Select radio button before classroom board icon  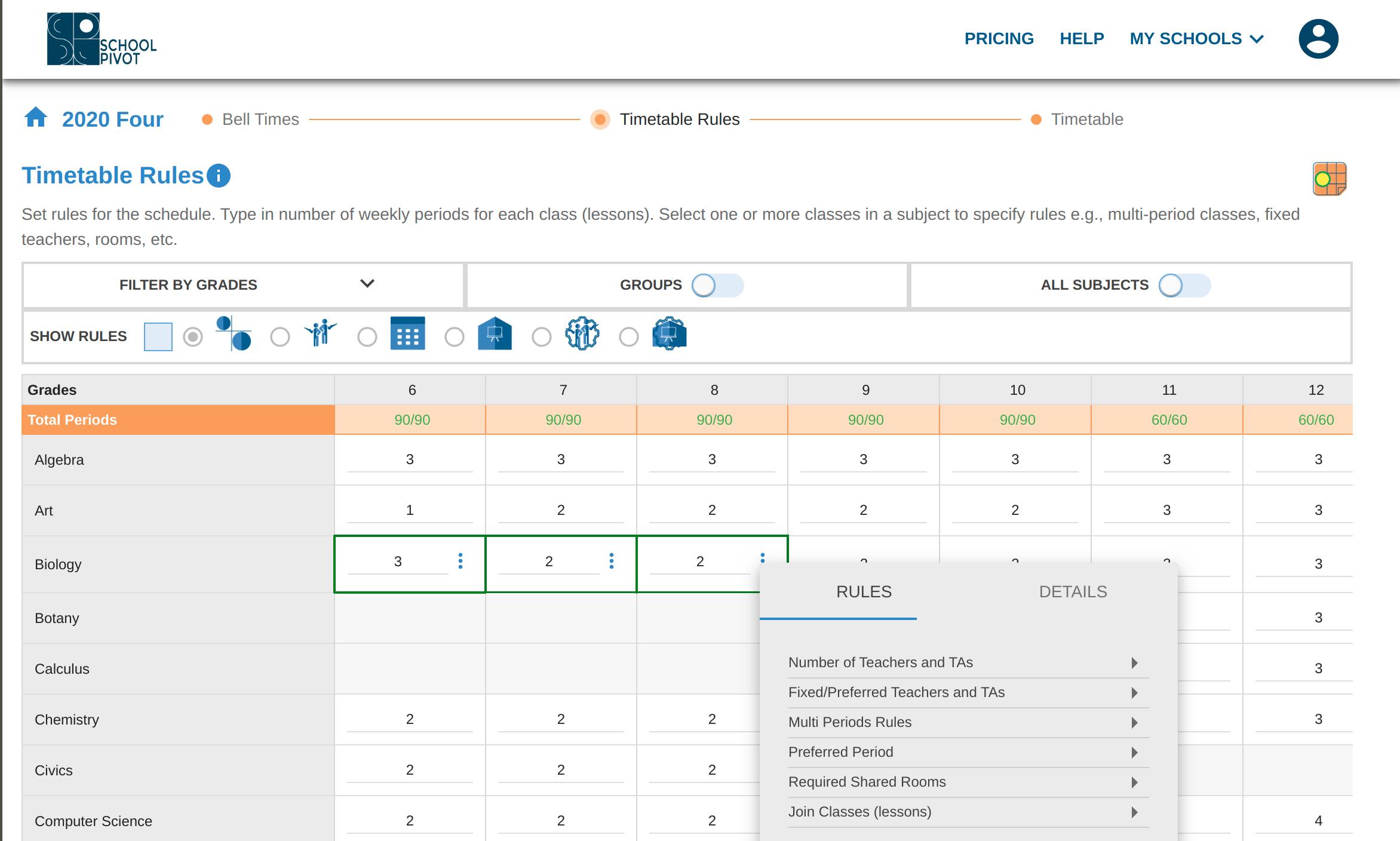click(x=455, y=337)
